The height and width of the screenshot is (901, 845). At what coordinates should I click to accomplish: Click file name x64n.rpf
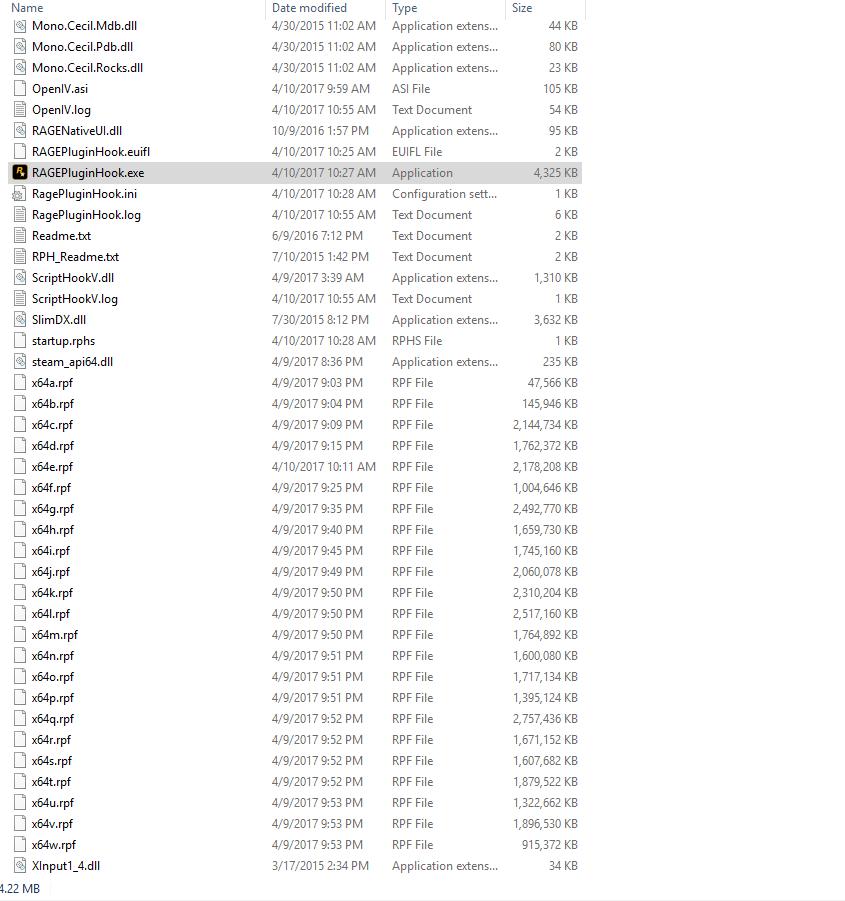click(x=53, y=656)
